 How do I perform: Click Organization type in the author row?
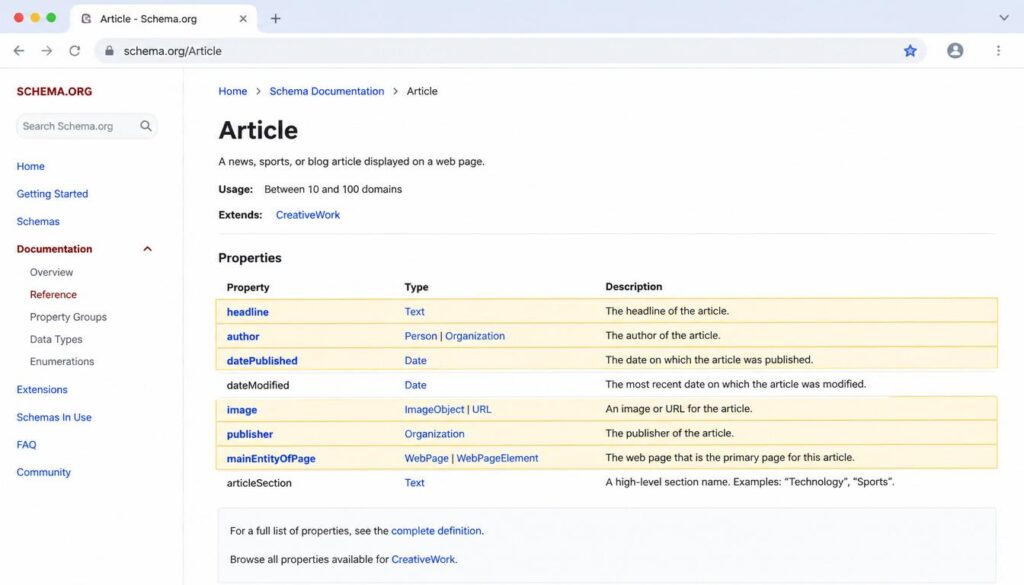tap(475, 336)
